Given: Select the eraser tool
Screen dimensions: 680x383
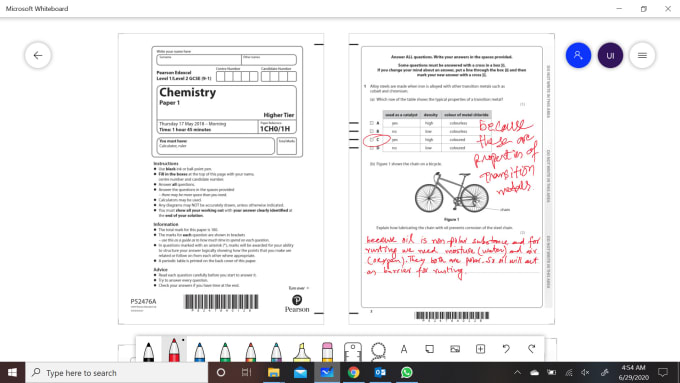Looking at the screenshot, I should pos(327,351).
